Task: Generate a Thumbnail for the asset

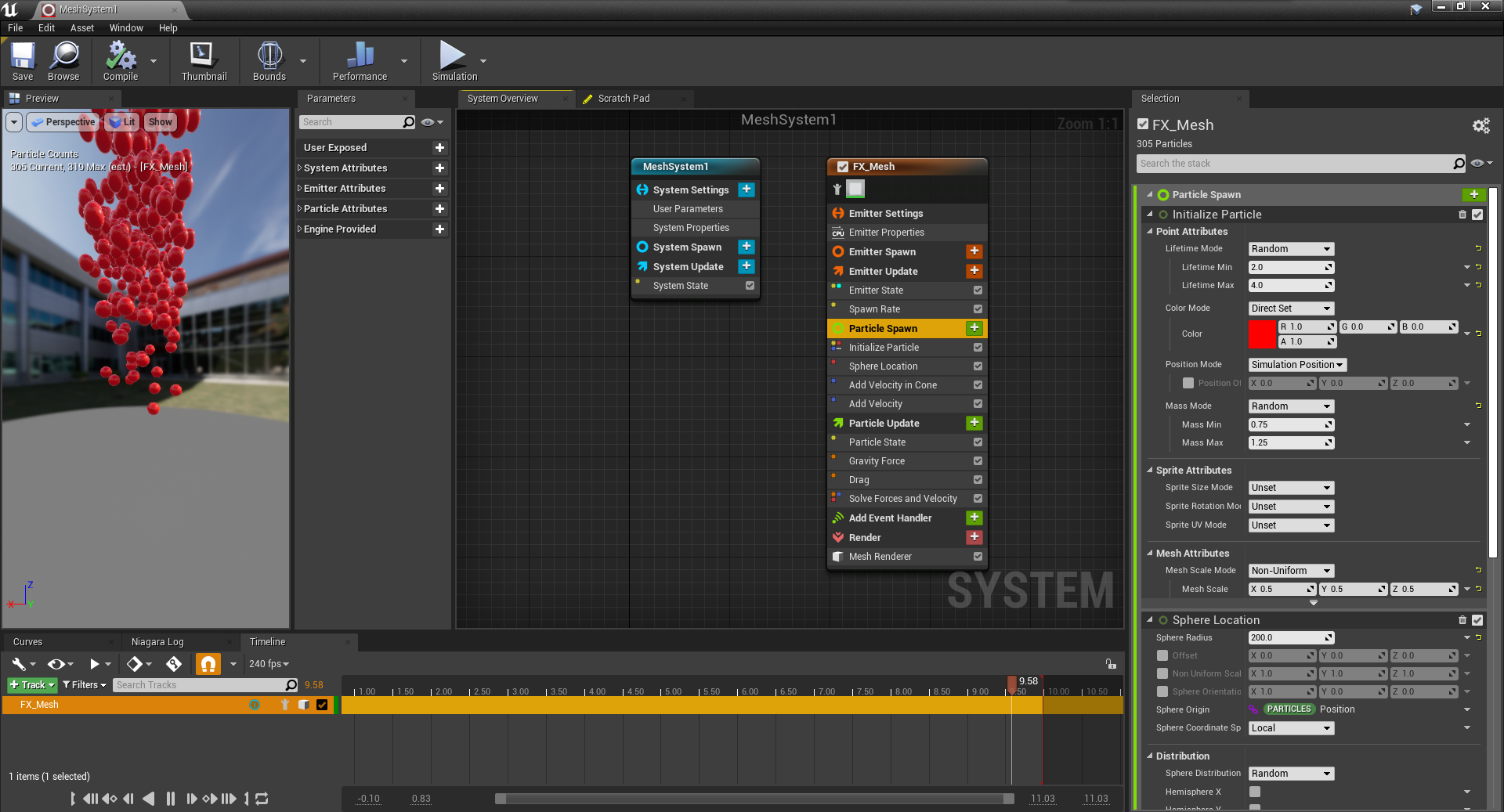Action: coord(204,61)
